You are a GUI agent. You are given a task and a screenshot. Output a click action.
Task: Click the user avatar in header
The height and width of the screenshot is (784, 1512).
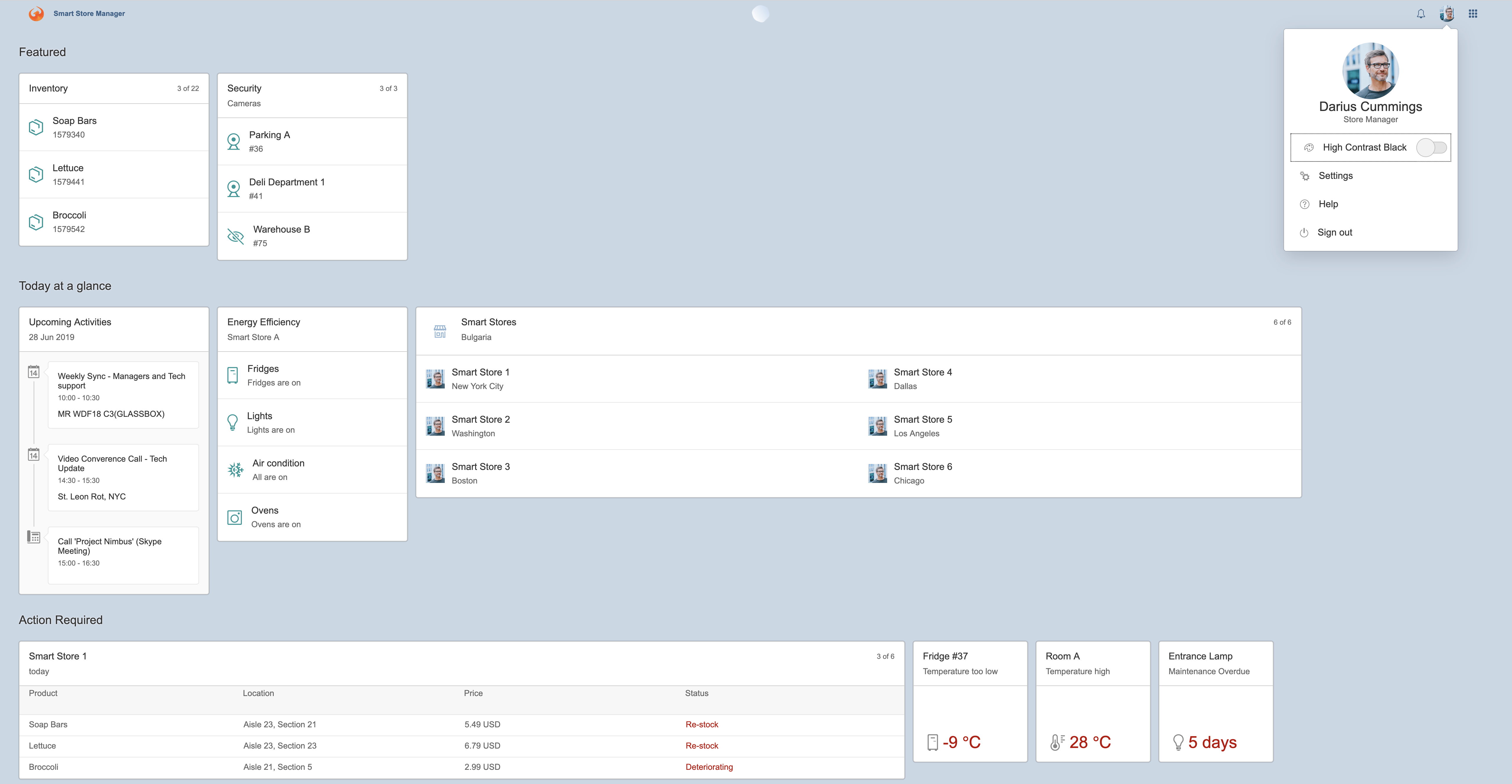click(1446, 14)
